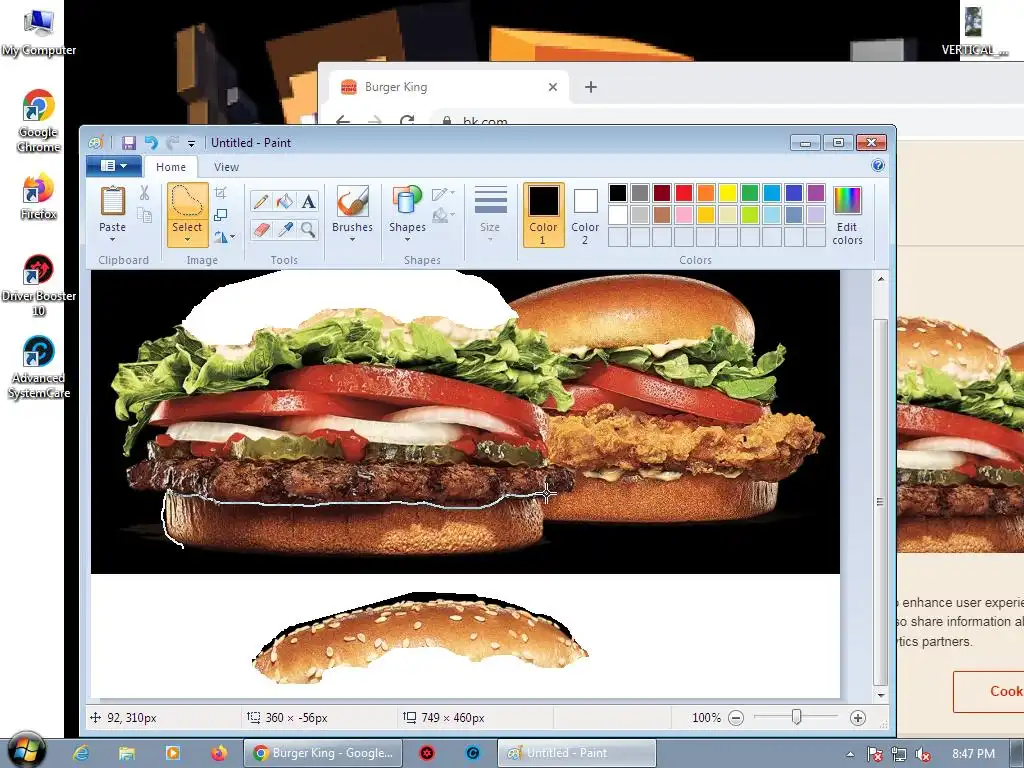1024x768 pixels.
Task: Select the Magnifier tool
Action: pyautogui.click(x=308, y=229)
